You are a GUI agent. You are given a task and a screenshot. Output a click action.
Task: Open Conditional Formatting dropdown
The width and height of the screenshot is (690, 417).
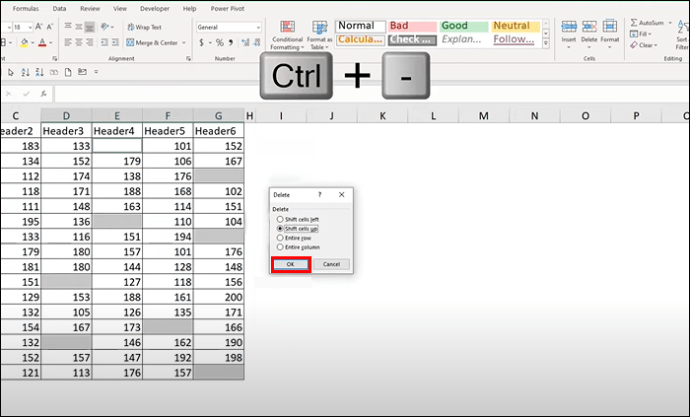(287, 35)
